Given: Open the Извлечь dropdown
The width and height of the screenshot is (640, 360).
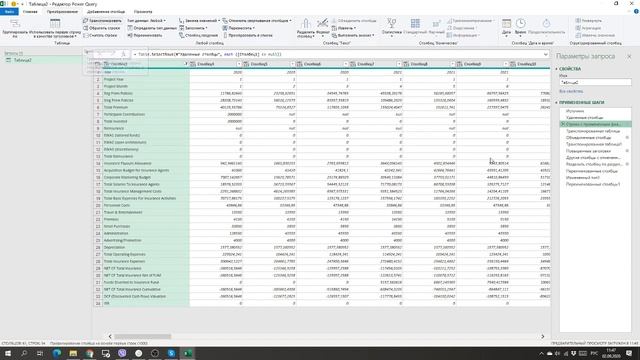Looking at the screenshot, I should tap(344, 28).
